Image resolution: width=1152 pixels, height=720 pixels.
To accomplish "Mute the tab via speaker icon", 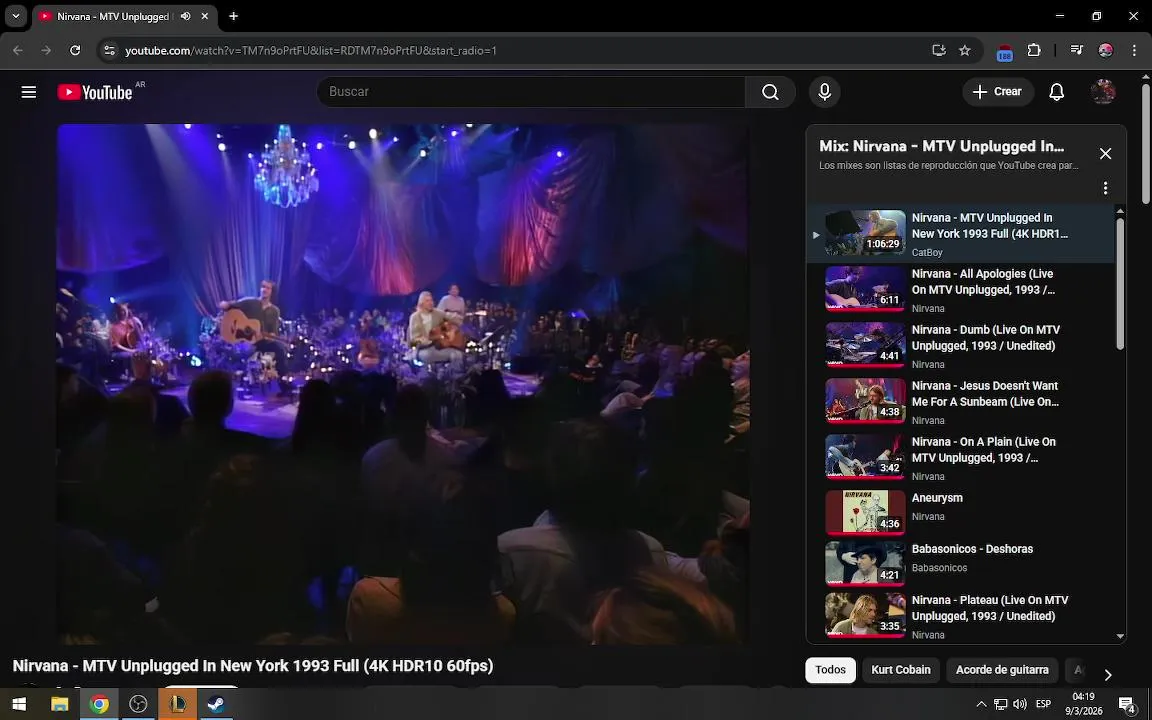I will coord(186,16).
